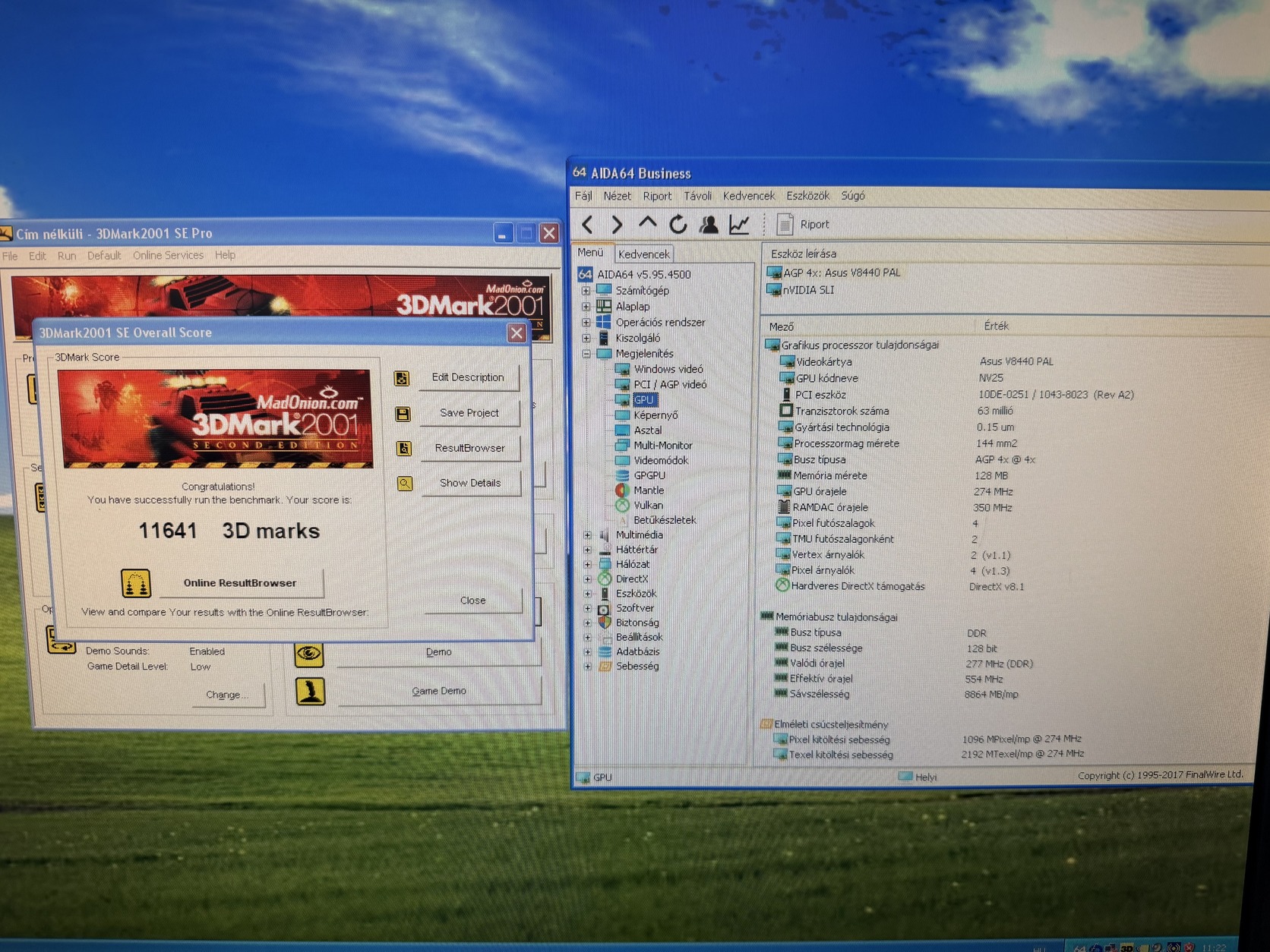Minimize the 3DMark2001 SE Pro window
The width and height of the screenshot is (1270, 952).
[503, 233]
